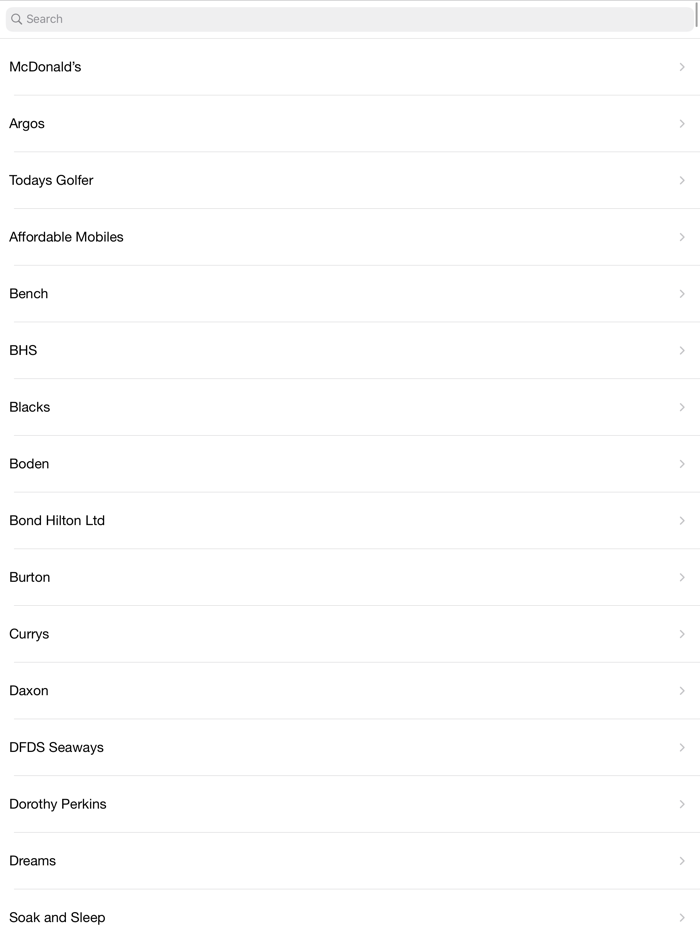700x934 pixels.
Task: Expand the Currys row arrow
Action: [x=682, y=634]
